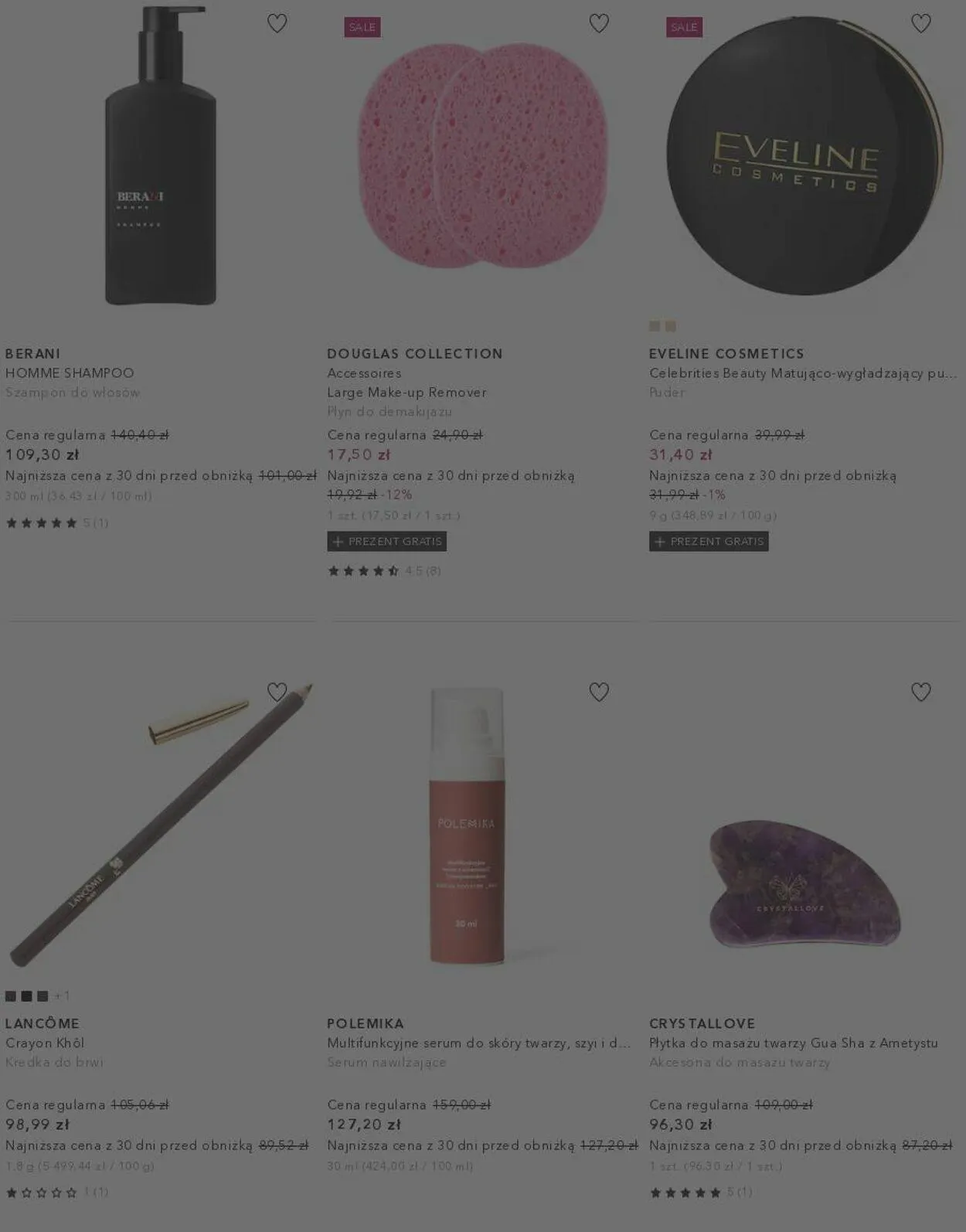Screen dimensions: 966x1232
Task: Add Berani Homme Shampoo to wishlist
Action: [277, 24]
